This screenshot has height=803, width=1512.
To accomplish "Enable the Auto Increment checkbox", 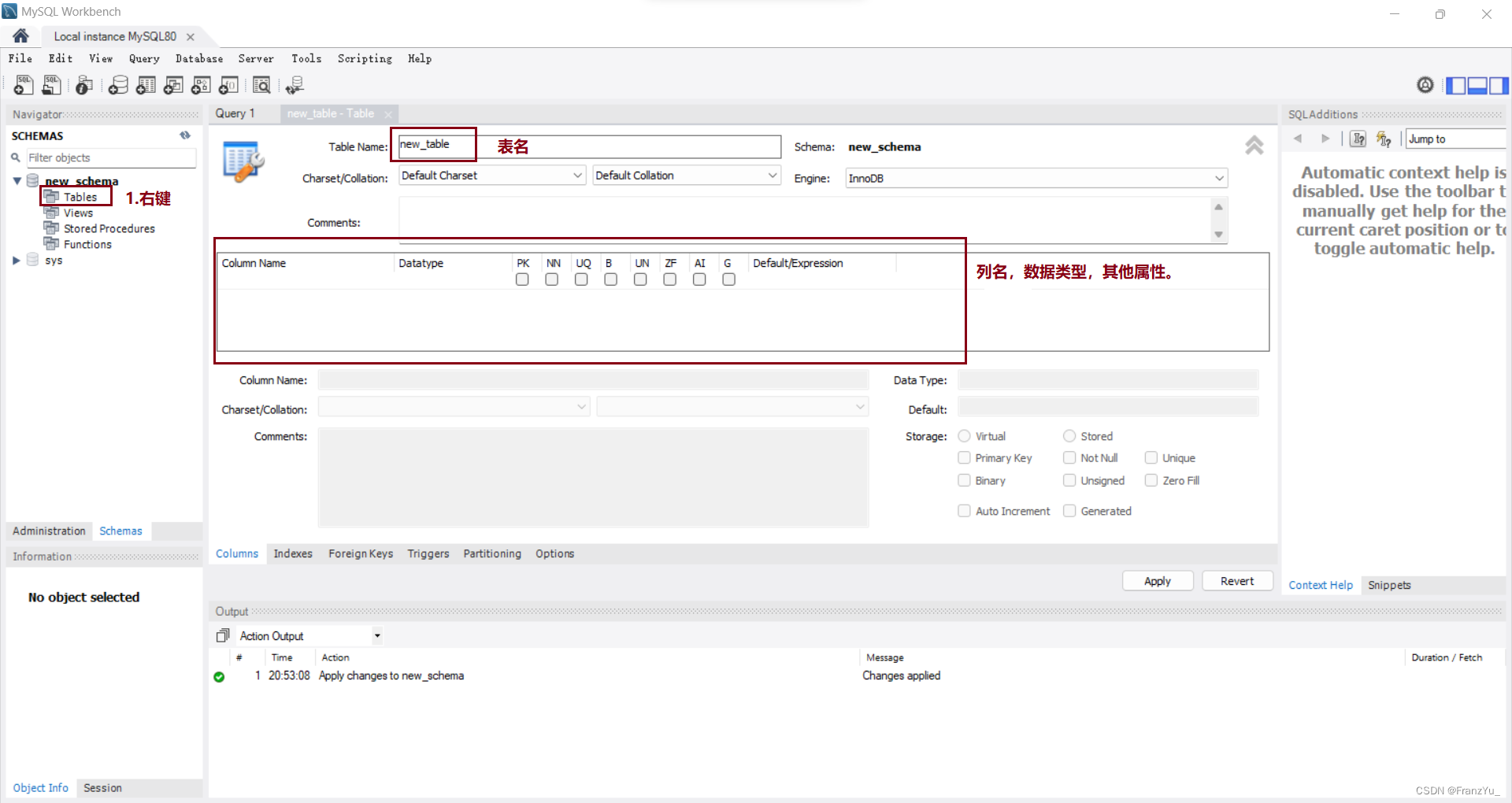I will pyautogui.click(x=964, y=511).
